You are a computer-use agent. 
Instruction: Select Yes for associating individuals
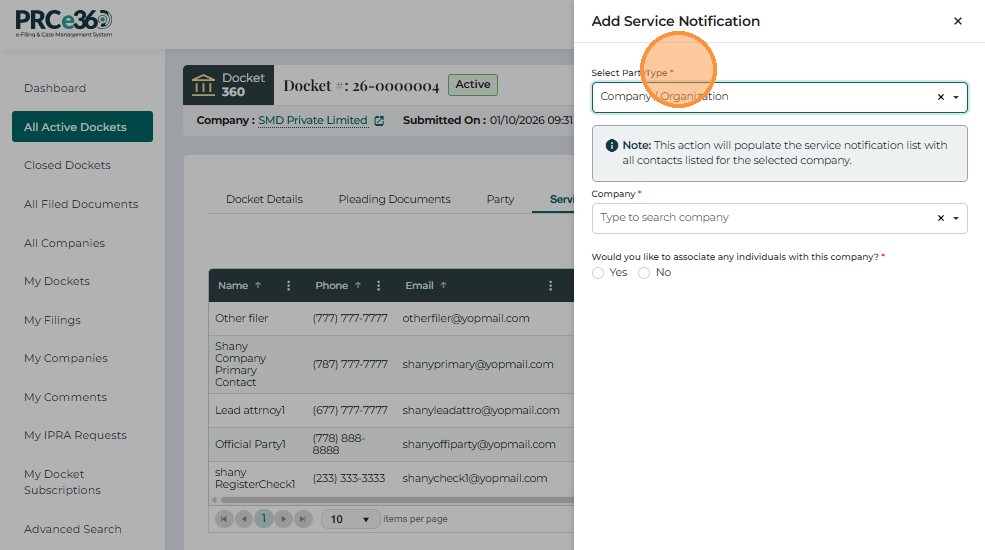tap(598, 273)
